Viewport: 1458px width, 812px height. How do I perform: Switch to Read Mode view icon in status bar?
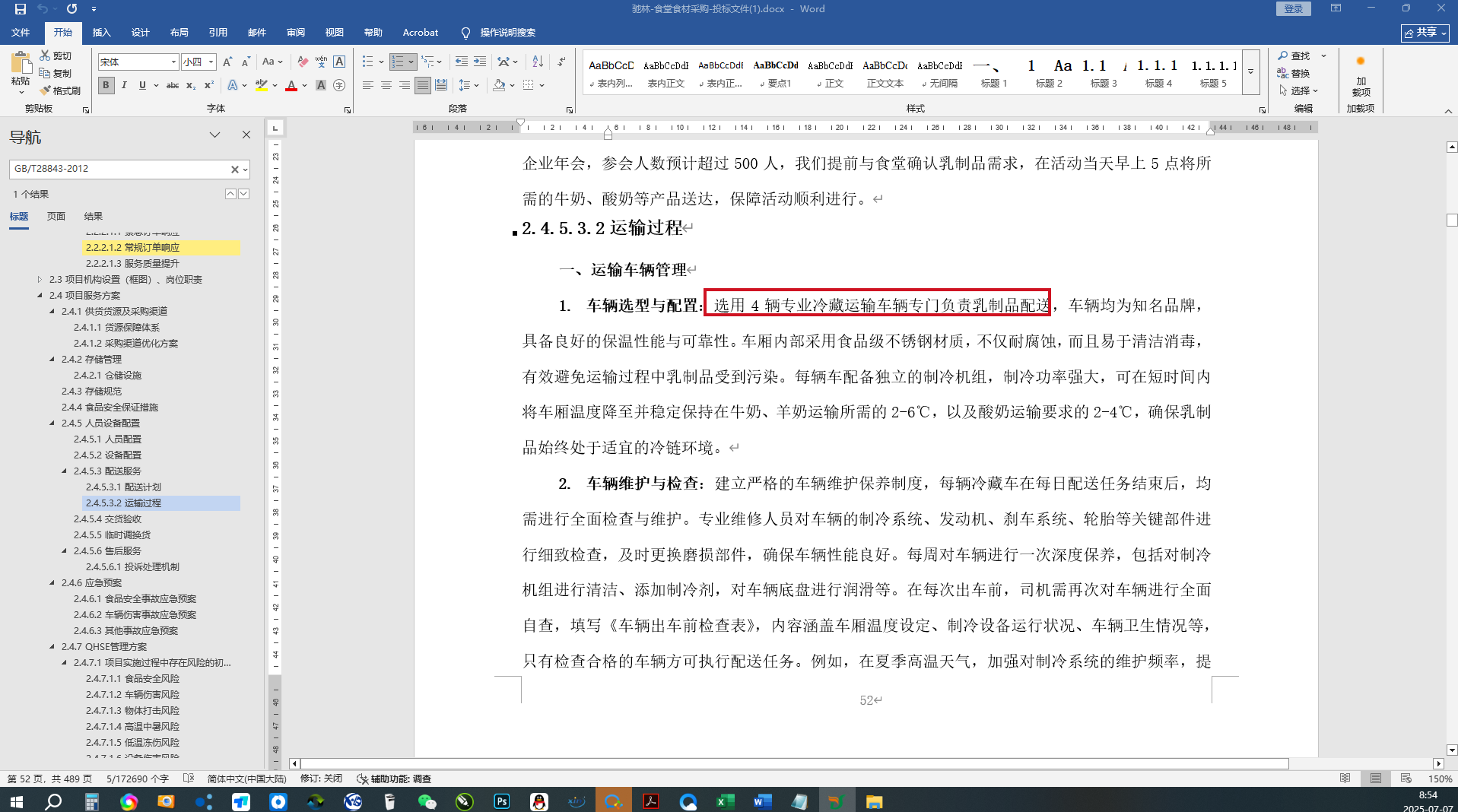(x=1345, y=779)
